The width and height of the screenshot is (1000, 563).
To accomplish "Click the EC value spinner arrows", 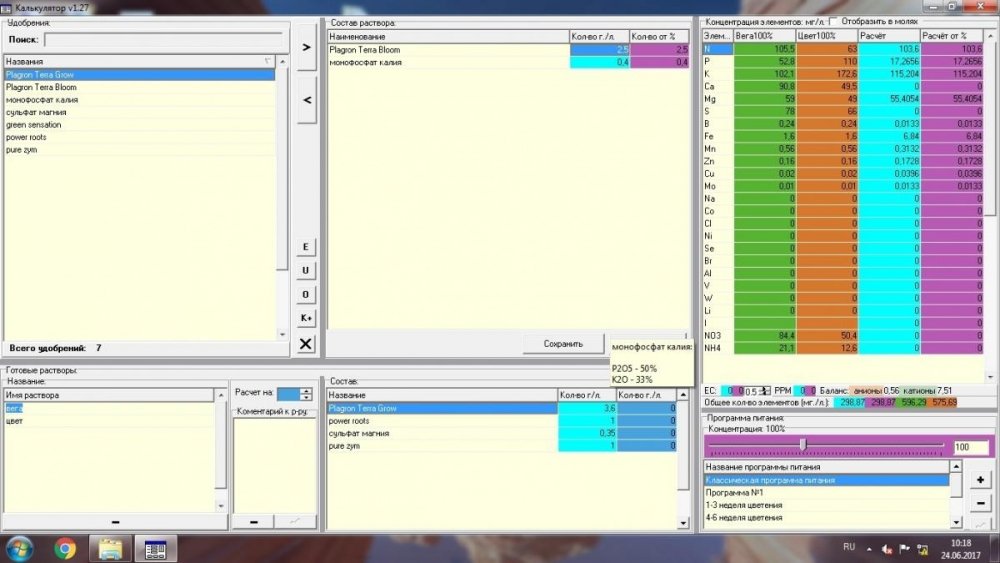I will [x=765, y=391].
